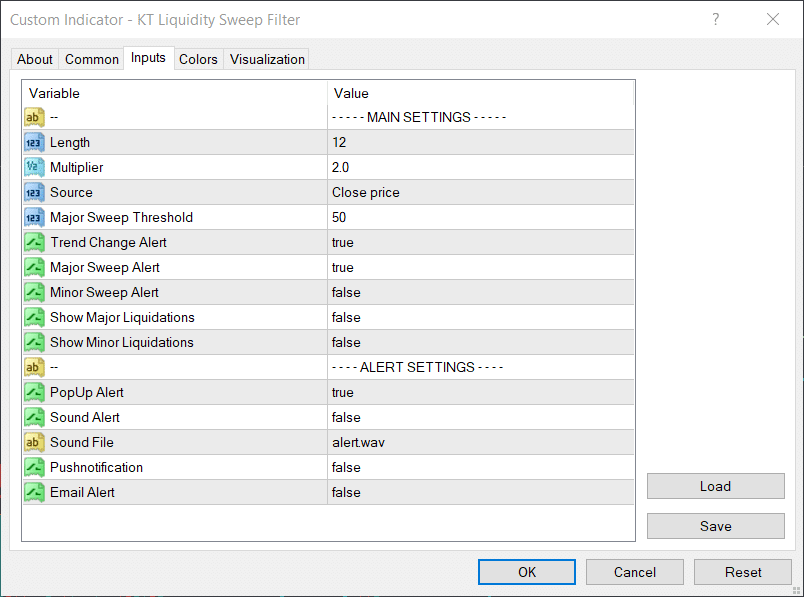Switch to the Common tab
The image size is (804, 597).
coord(92,59)
